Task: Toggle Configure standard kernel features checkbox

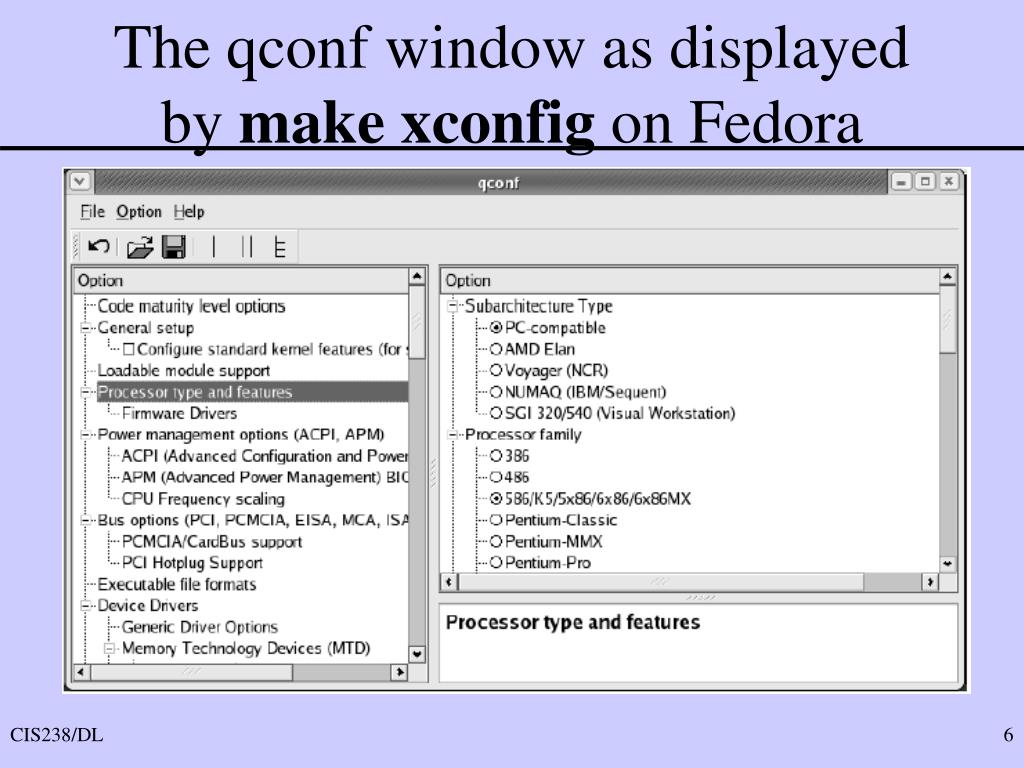Action: tap(129, 350)
